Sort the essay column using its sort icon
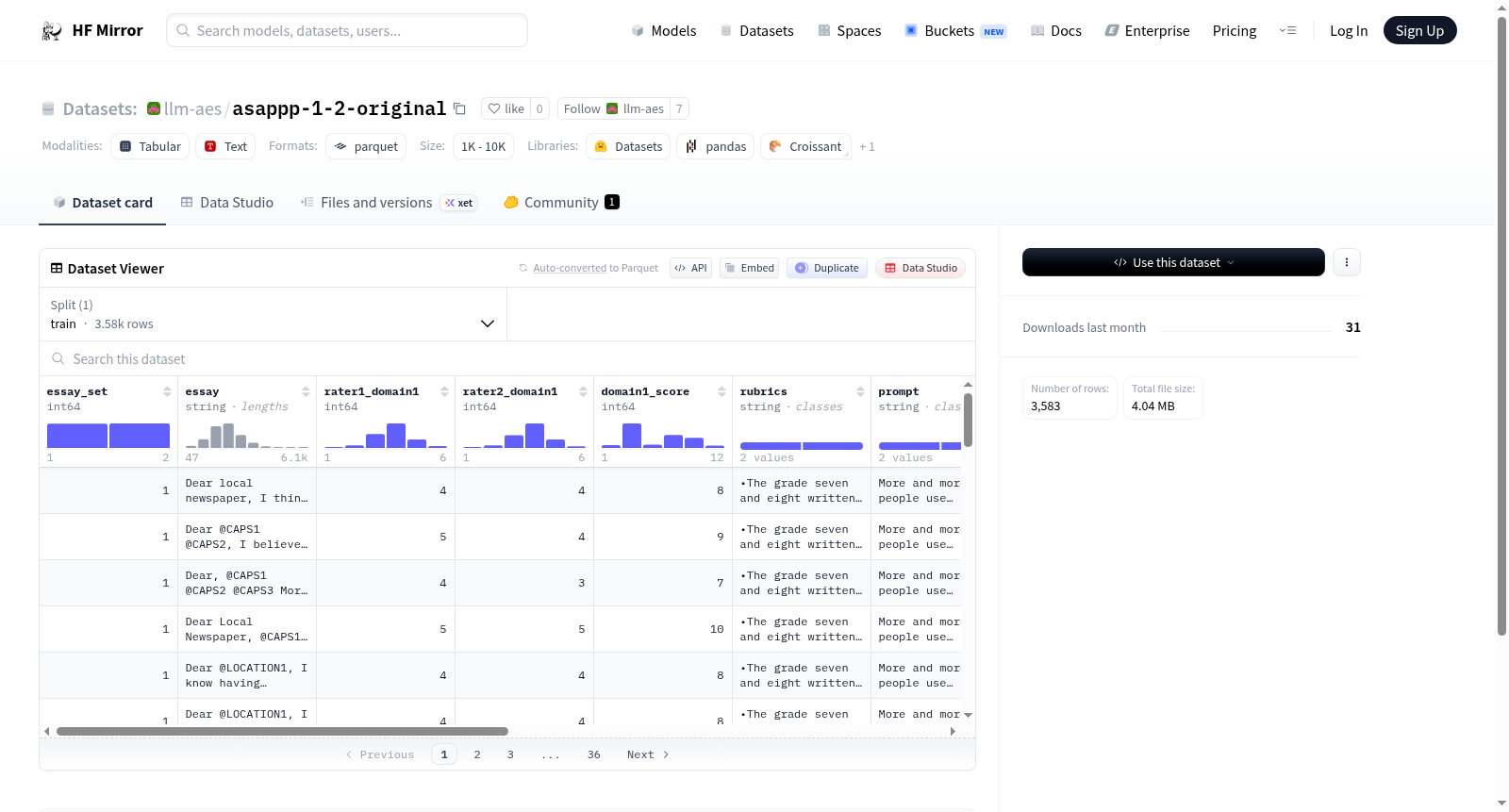 (306, 391)
